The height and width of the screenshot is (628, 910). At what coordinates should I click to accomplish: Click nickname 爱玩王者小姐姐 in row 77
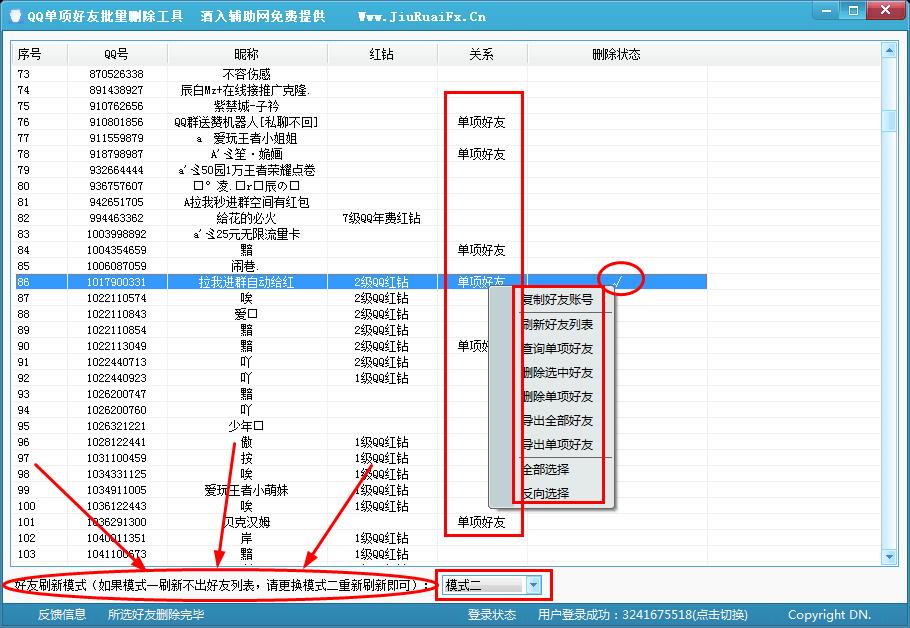[247, 138]
